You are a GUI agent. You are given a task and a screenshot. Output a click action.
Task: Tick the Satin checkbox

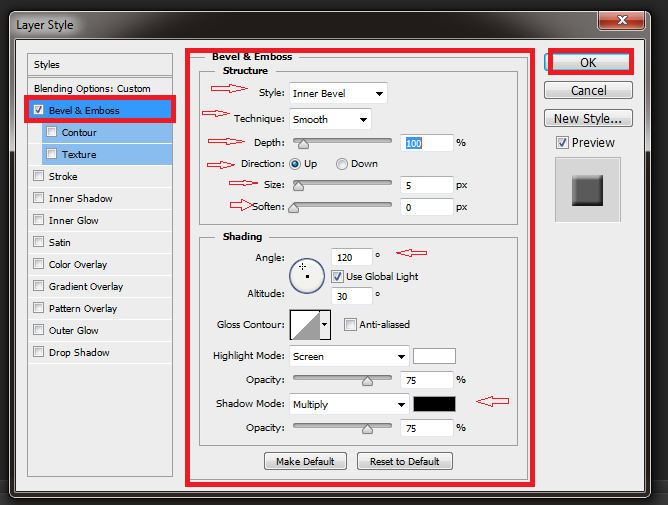(38, 242)
